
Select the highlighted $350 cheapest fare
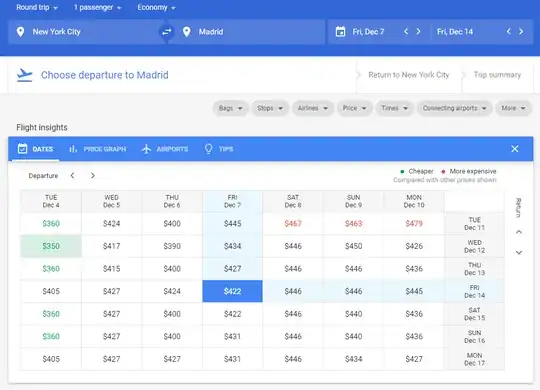[51, 246]
